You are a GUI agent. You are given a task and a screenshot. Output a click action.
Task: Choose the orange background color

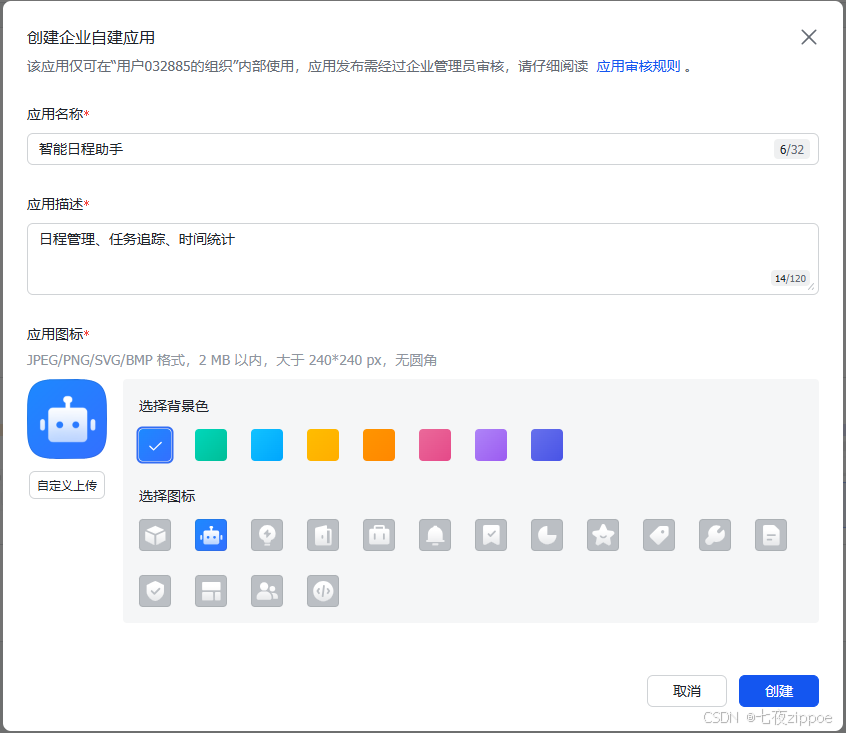coord(379,445)
